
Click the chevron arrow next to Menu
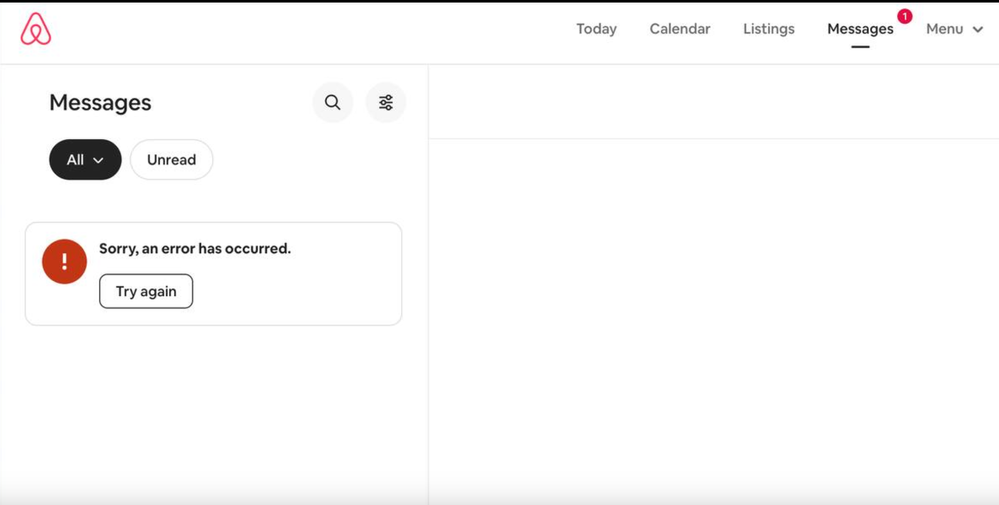[978, 30]
